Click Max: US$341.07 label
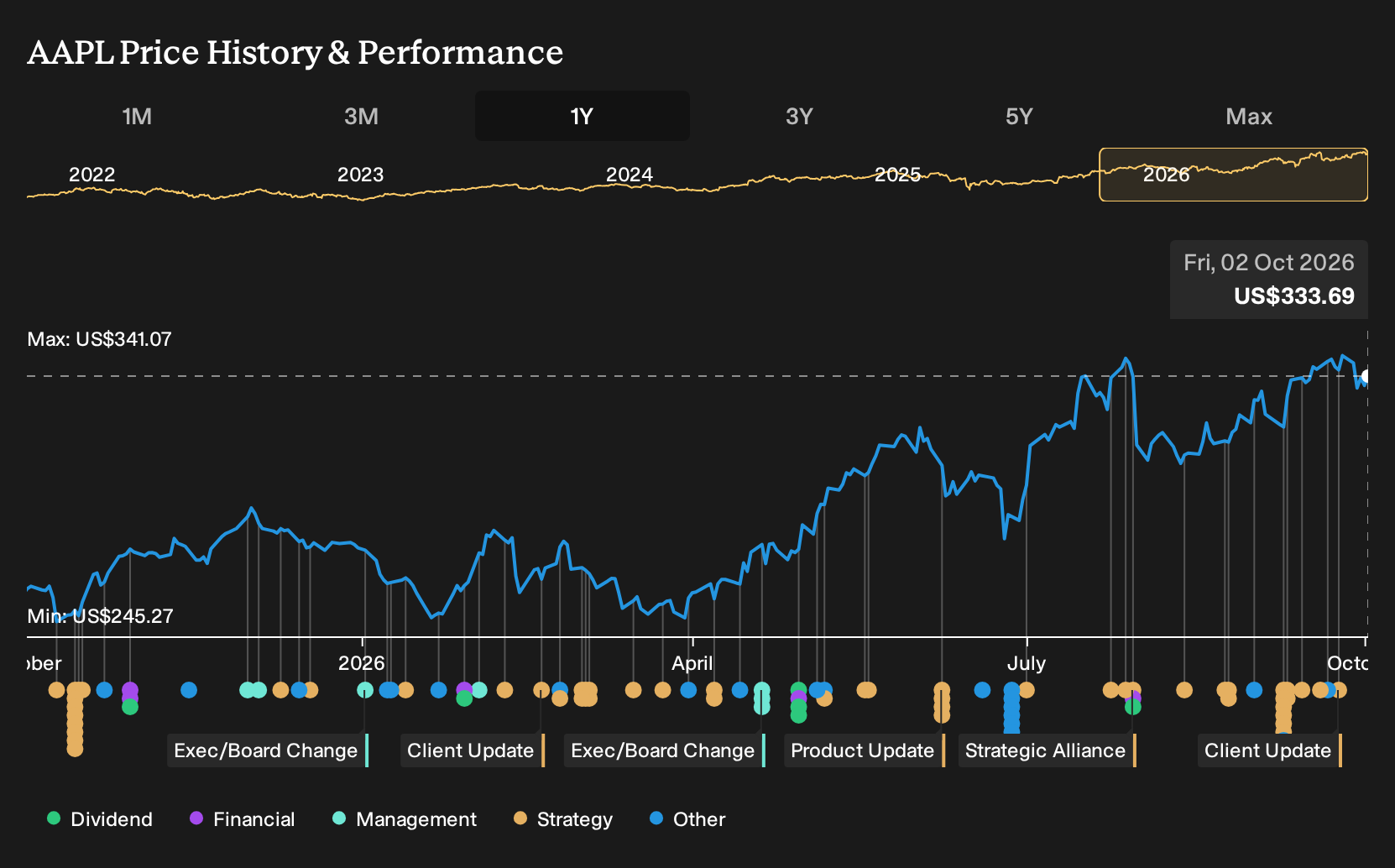The width and height of the screenshot is (1395, 868). [99, 339]
